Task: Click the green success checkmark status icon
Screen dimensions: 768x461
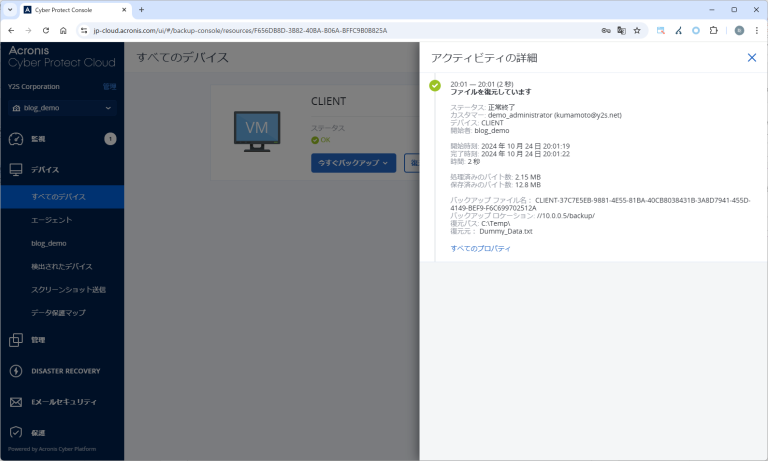Action: click(x=435, y=86)
